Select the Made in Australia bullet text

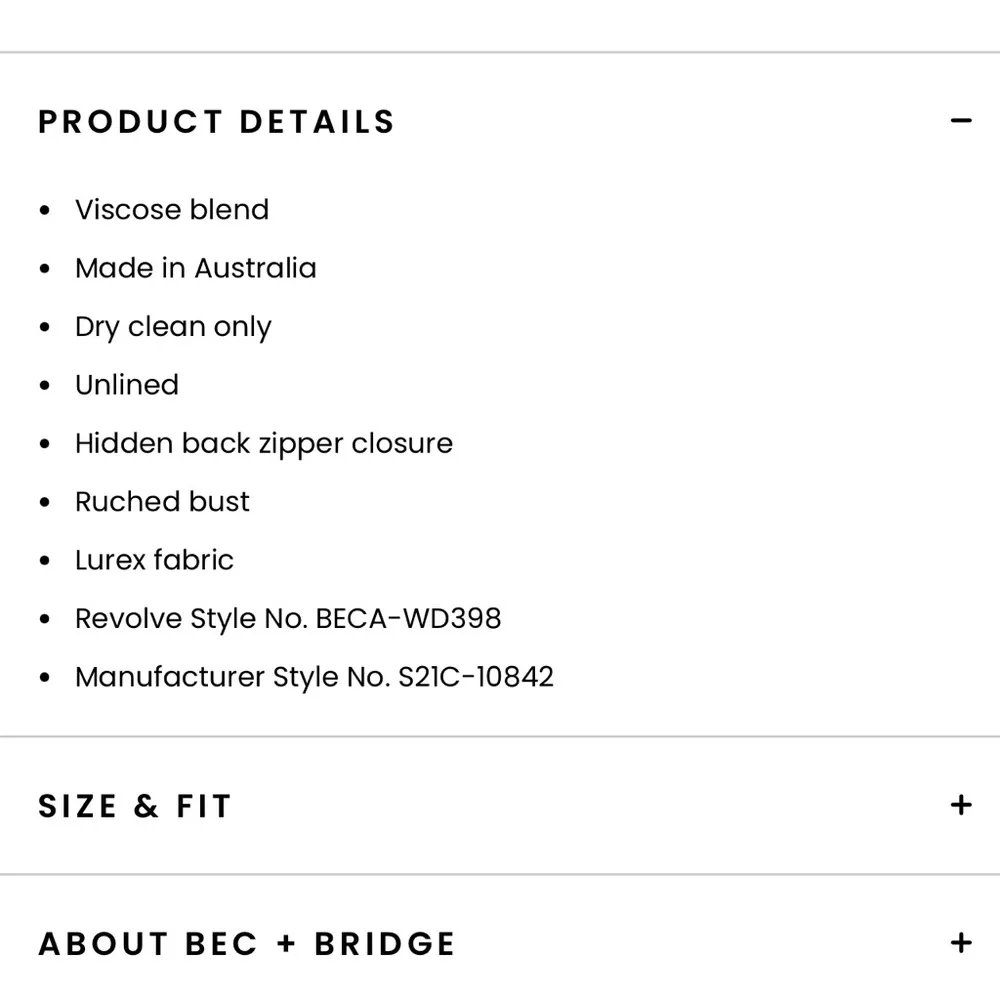point(195,268)
